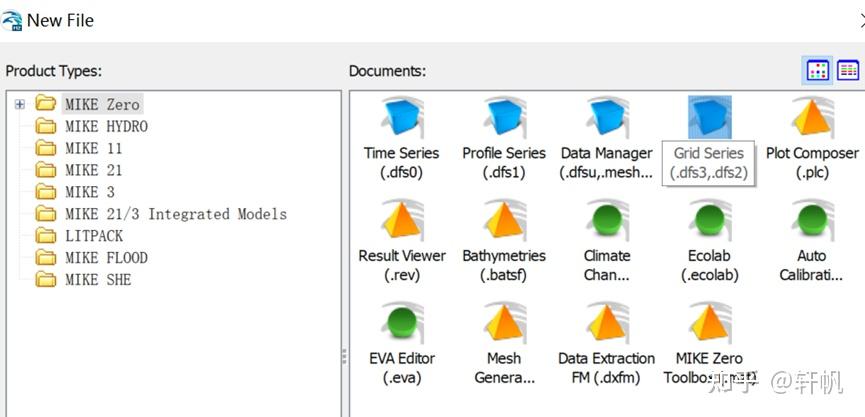Select the Grid Series (.dfs3,.dfs2) icon
Image resolution: width=865 pixels, height=417 pixels.
pyautogui.click(x=709, y=118)
